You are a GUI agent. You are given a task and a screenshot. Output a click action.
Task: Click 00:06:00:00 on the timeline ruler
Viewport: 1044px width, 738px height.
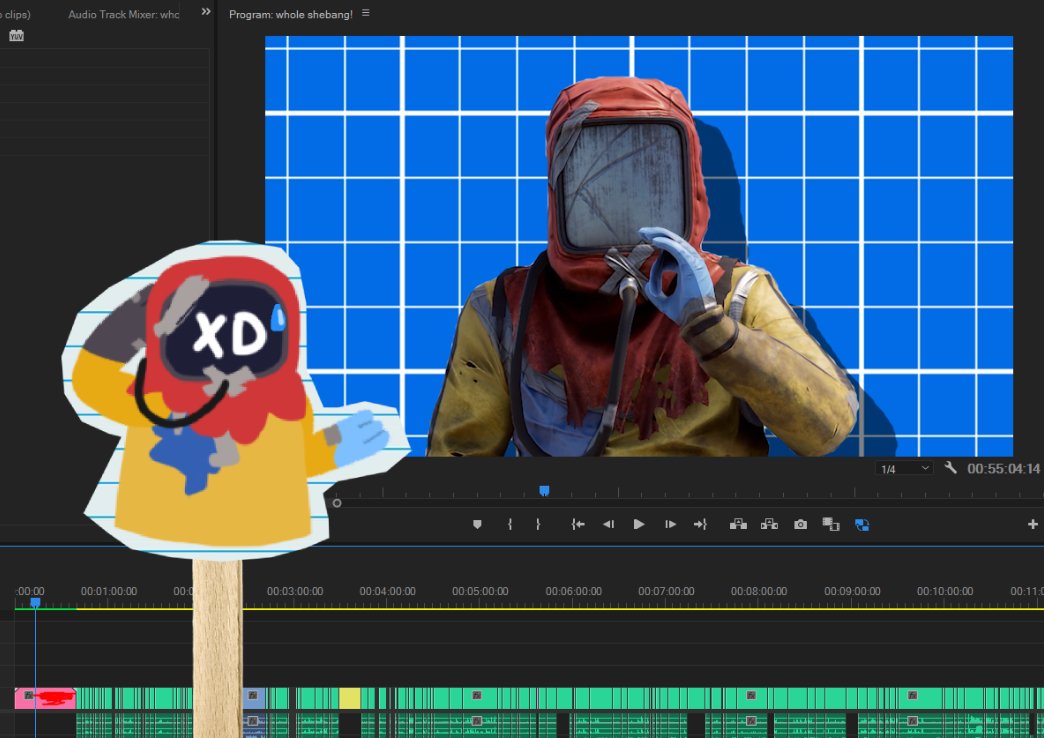tap(573, 591)
